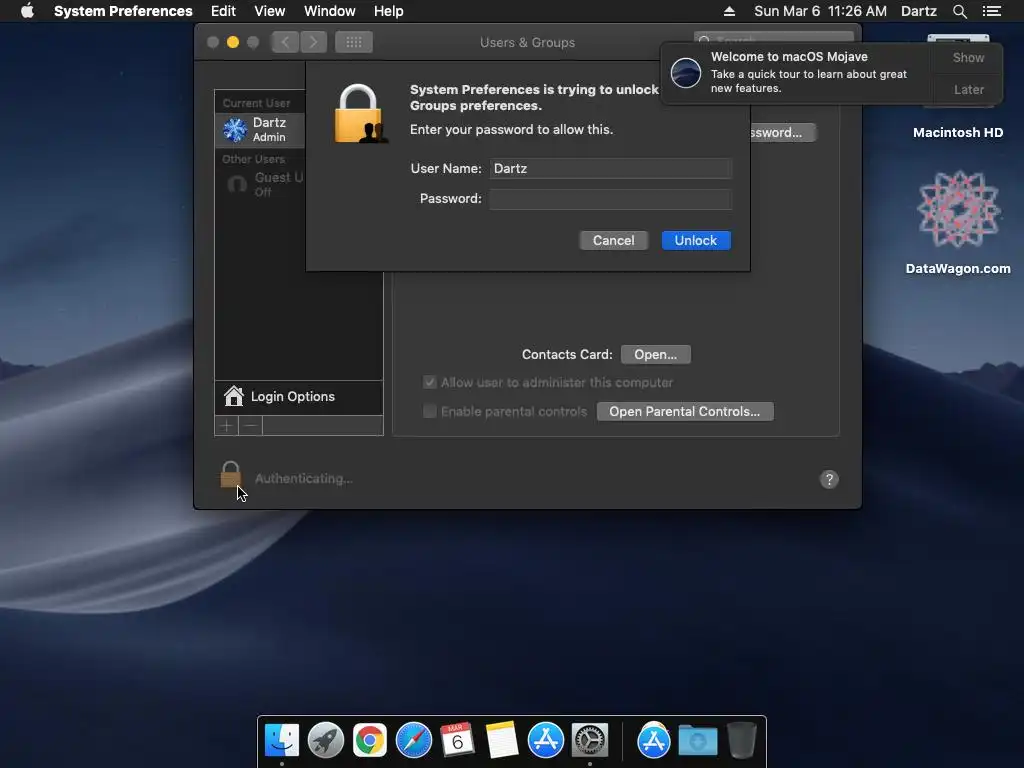Open Launchpad rocket icon in Dock

[x=325, y=740]
